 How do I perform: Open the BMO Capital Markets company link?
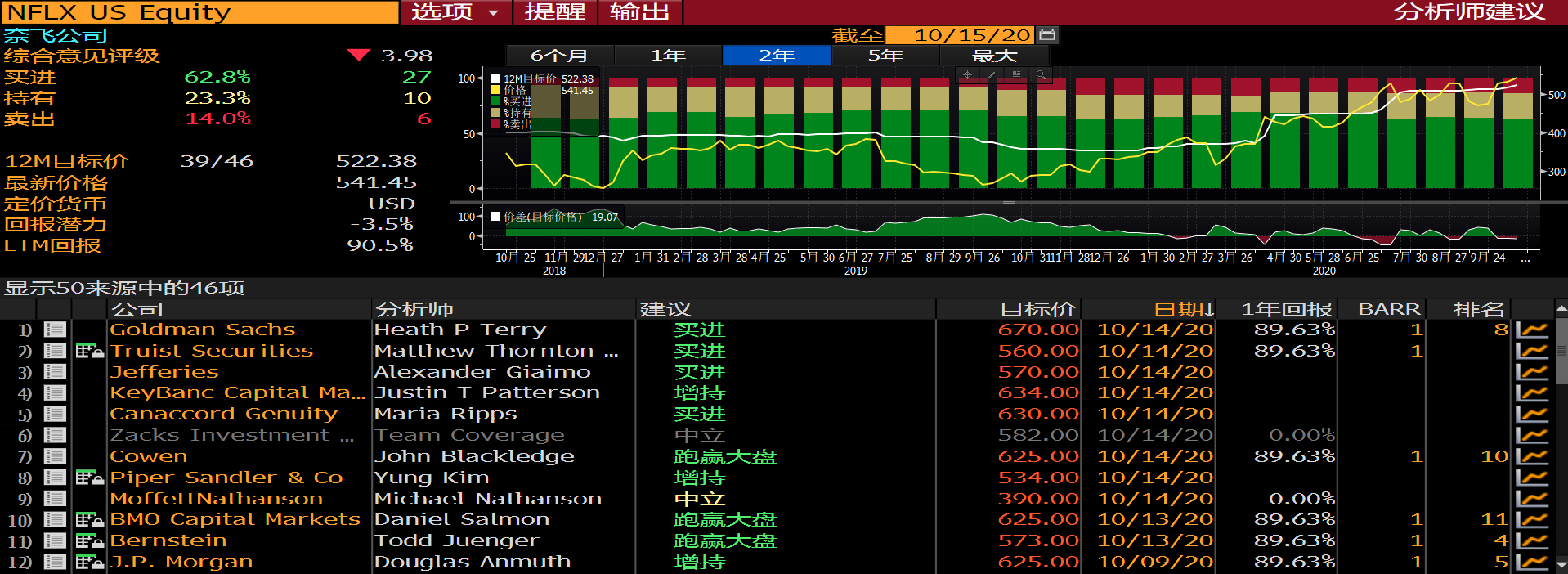pyautogui.click(x=235, y=519)
